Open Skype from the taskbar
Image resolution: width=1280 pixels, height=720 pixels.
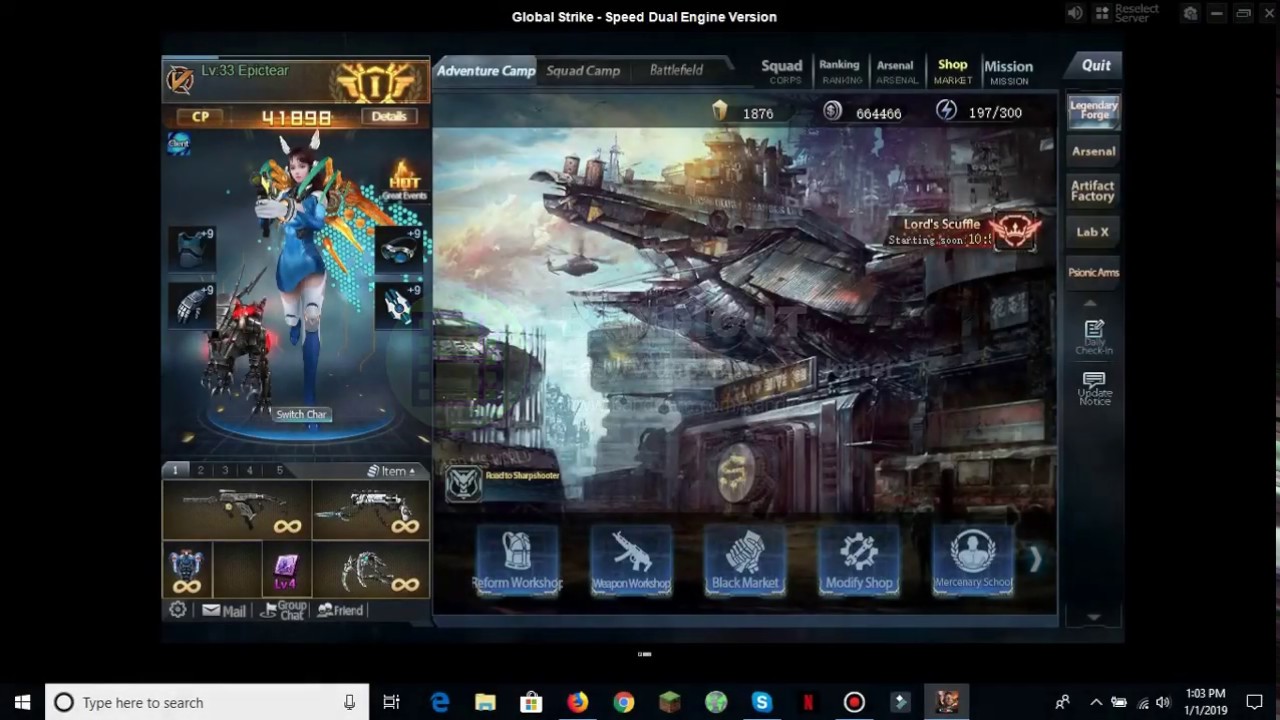762,702
